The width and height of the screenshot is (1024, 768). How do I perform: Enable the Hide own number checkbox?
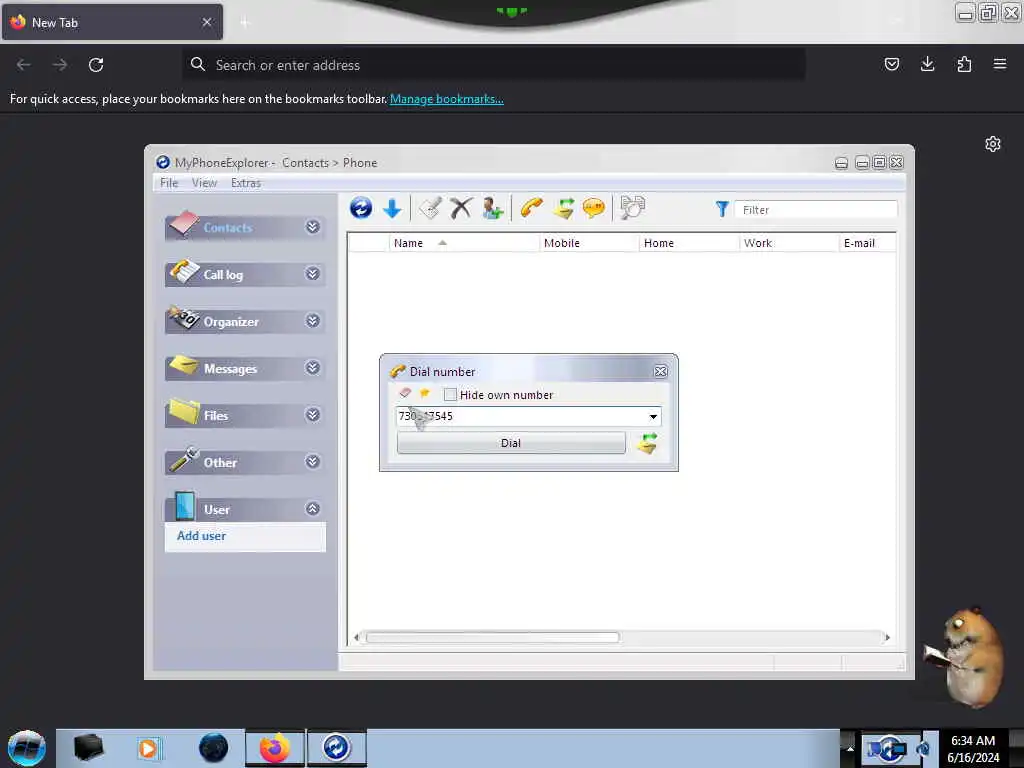point(450,394)
